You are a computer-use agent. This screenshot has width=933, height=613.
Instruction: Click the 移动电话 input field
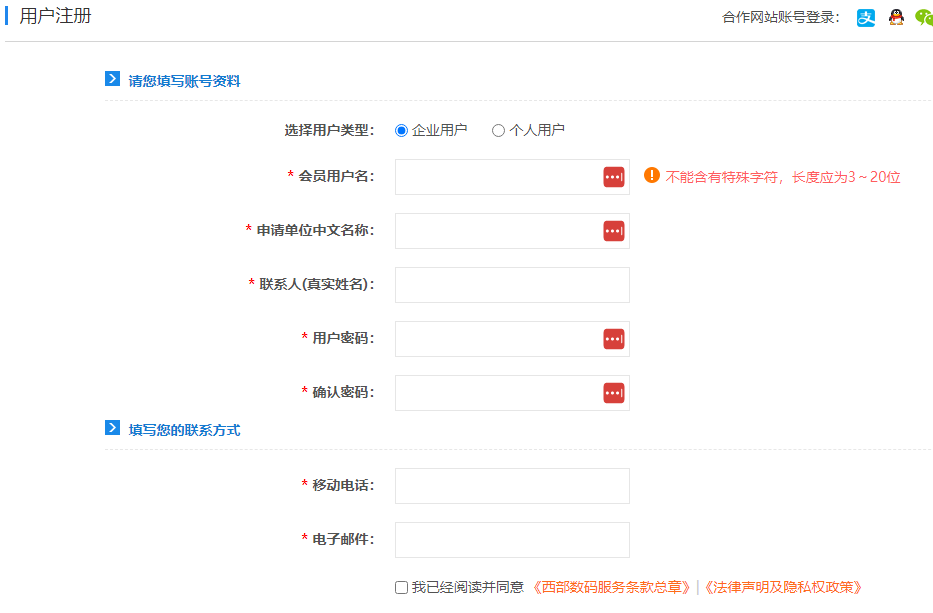(512, 486)
